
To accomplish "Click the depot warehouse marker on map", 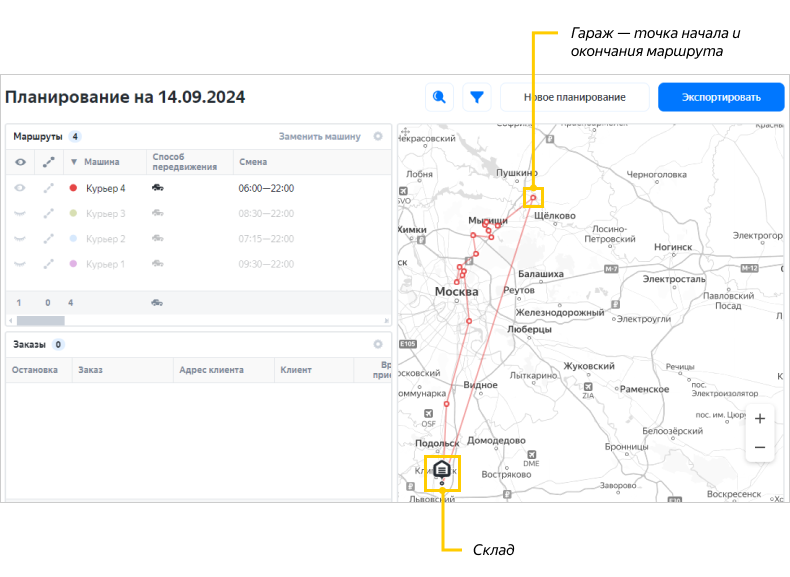I will click(x=442, y=469).
